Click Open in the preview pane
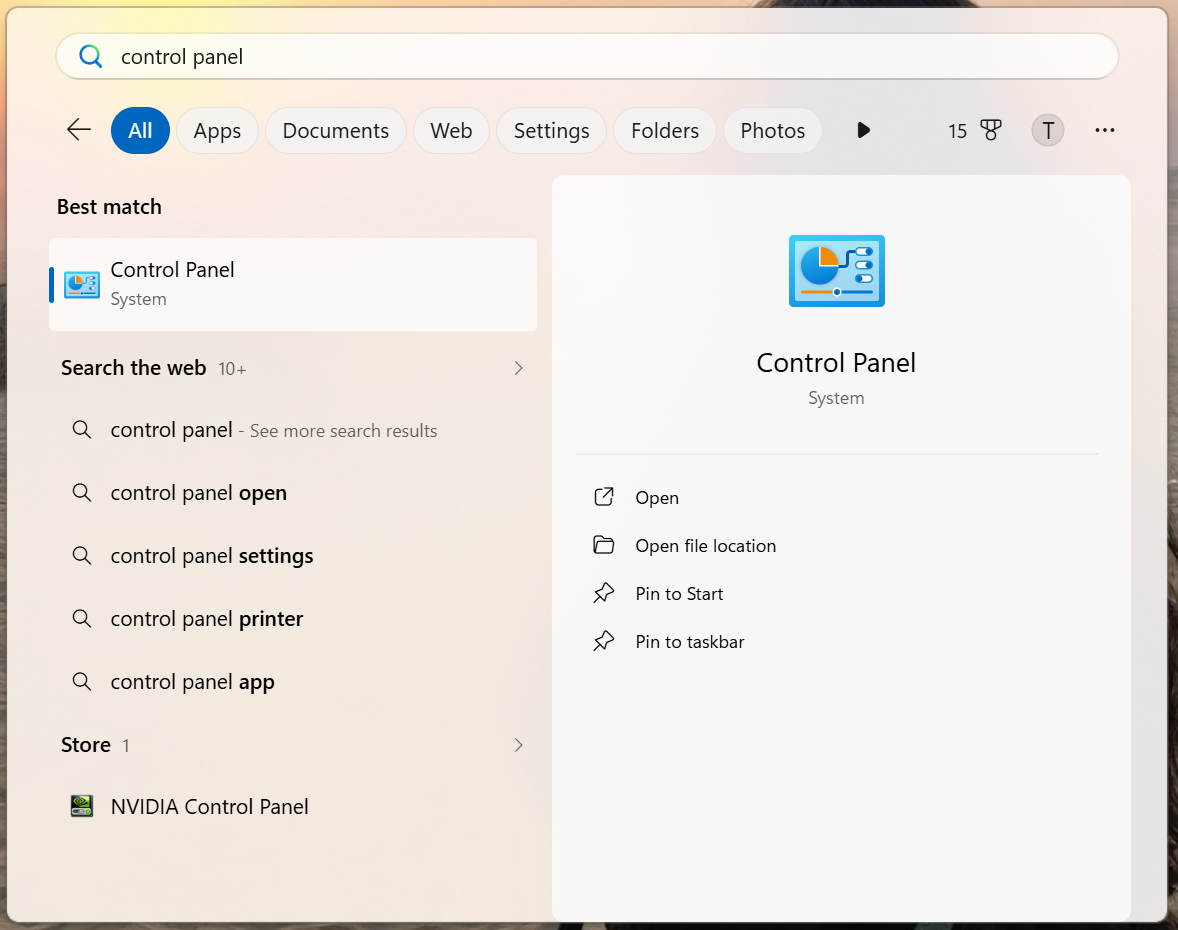1178x930 pixels. [657, 498]
